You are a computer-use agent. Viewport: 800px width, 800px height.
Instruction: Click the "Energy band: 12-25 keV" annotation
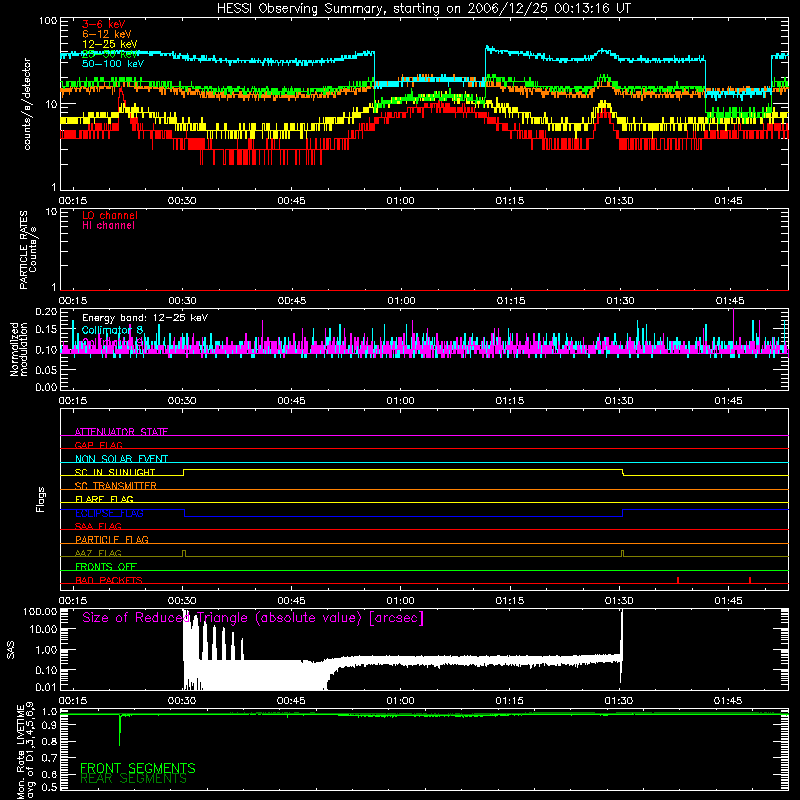145,318
